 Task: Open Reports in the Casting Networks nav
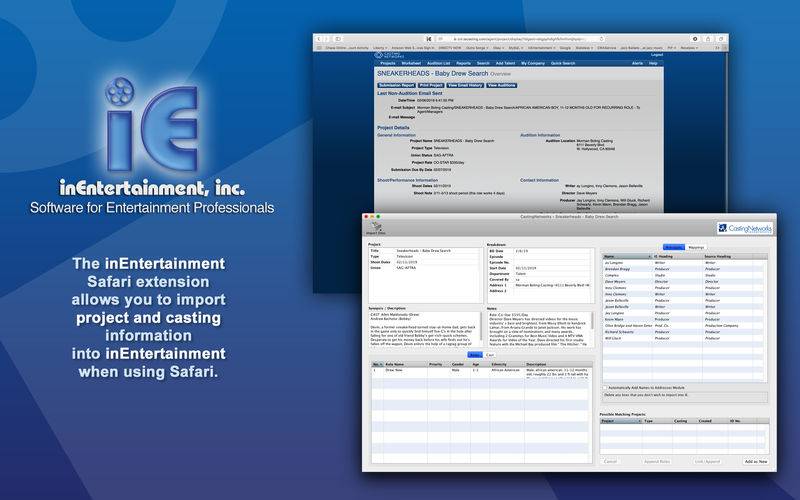(463, 63)
